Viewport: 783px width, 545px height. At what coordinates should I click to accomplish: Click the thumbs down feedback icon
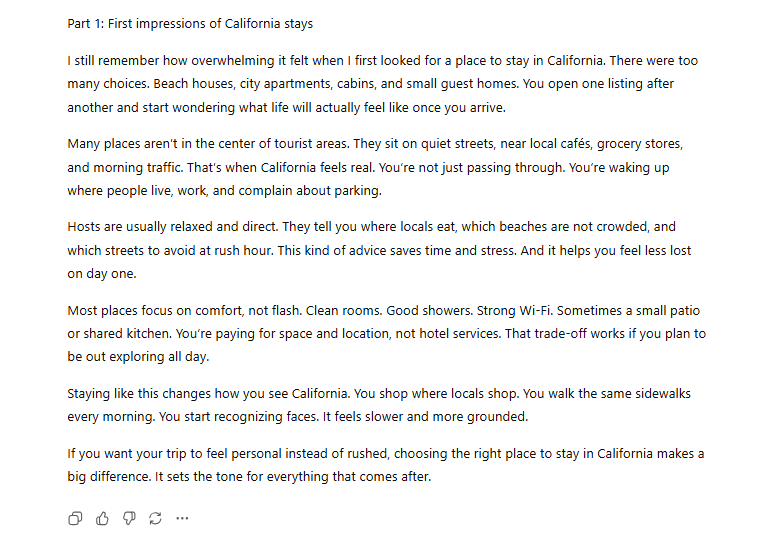[x=129, y=518]
